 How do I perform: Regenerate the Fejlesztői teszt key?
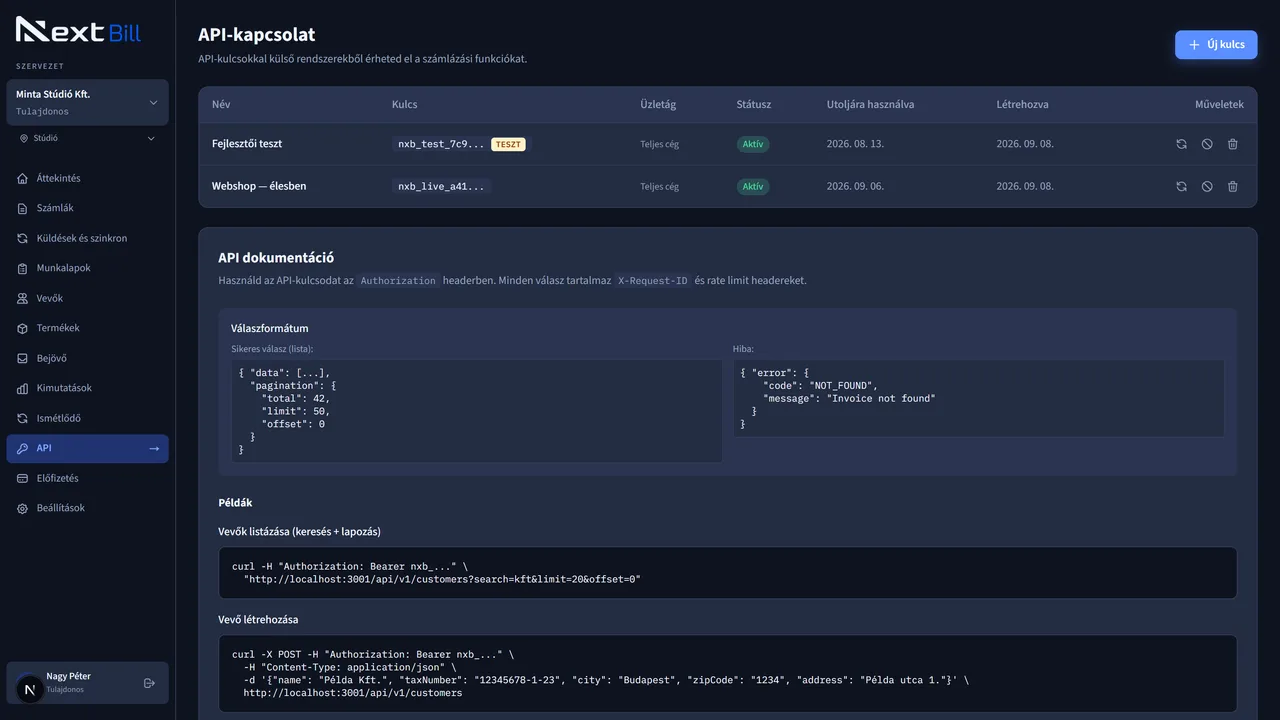(1181, 144)
